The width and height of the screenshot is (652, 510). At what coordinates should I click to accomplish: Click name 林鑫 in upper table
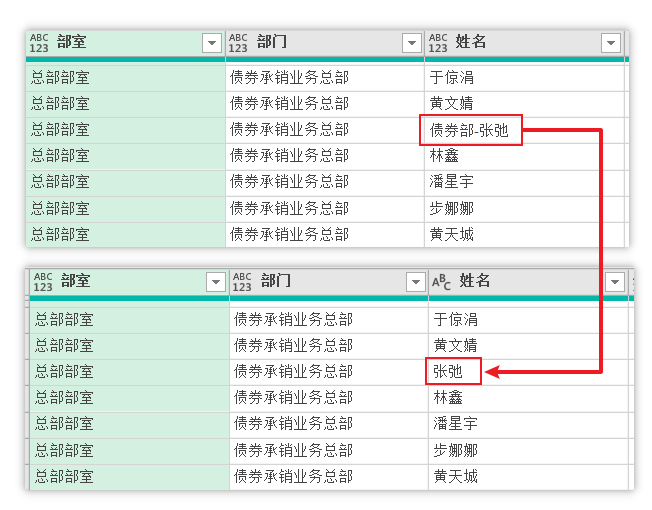pyautogui.click(x=444, y=156)
